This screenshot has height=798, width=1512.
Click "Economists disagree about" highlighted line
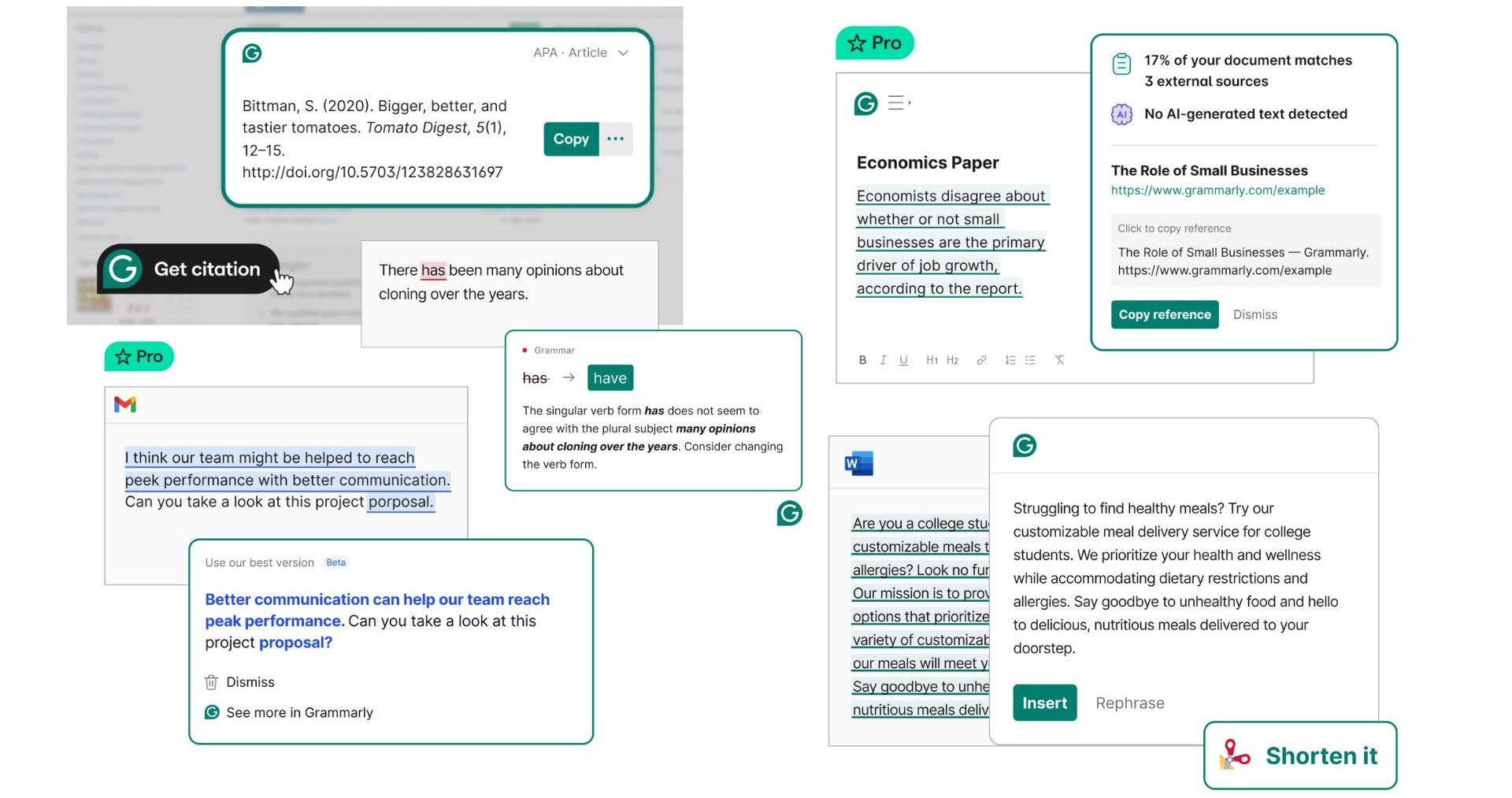[951, 195]
